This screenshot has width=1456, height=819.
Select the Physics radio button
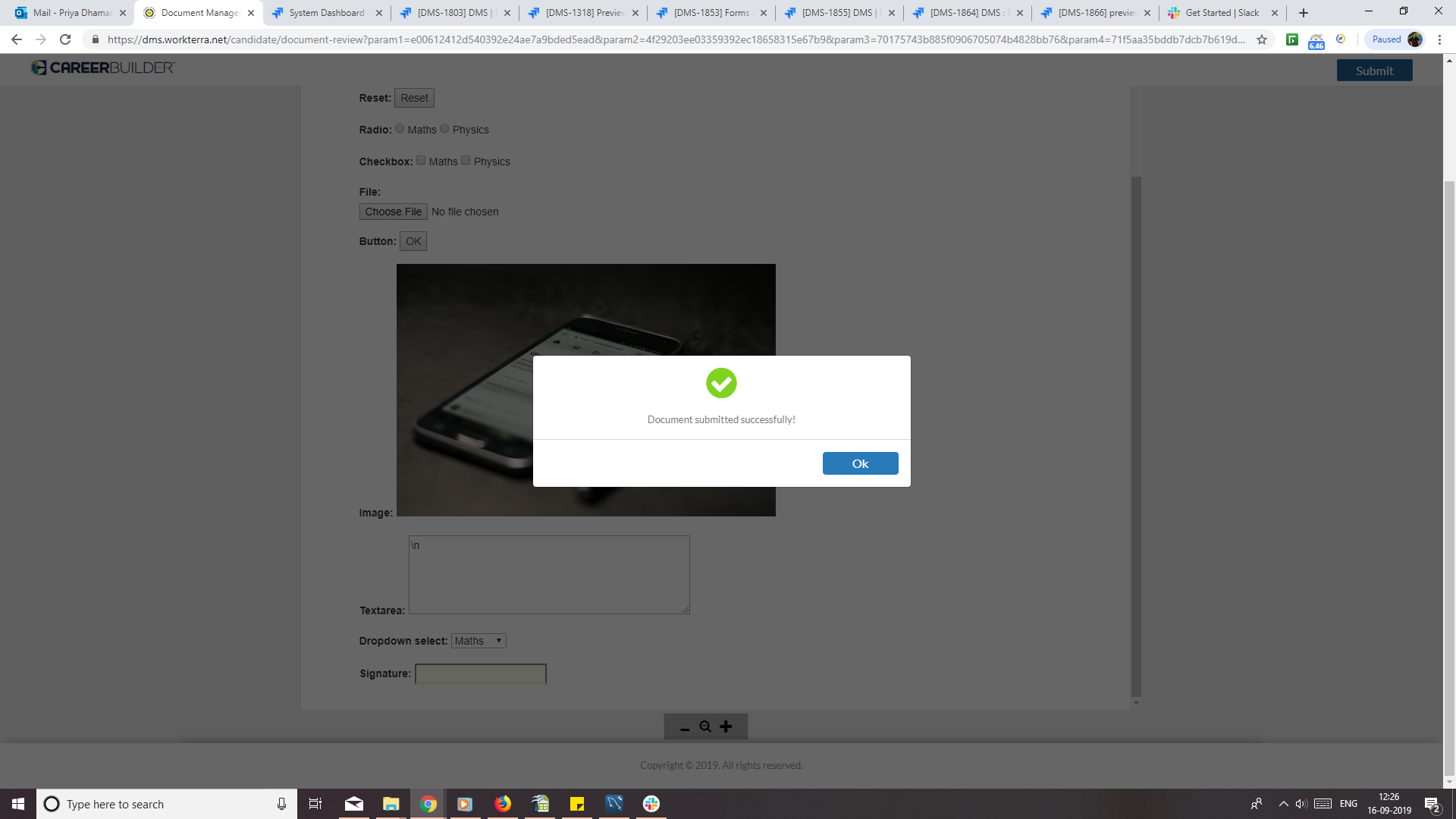[x=444, y=128]
